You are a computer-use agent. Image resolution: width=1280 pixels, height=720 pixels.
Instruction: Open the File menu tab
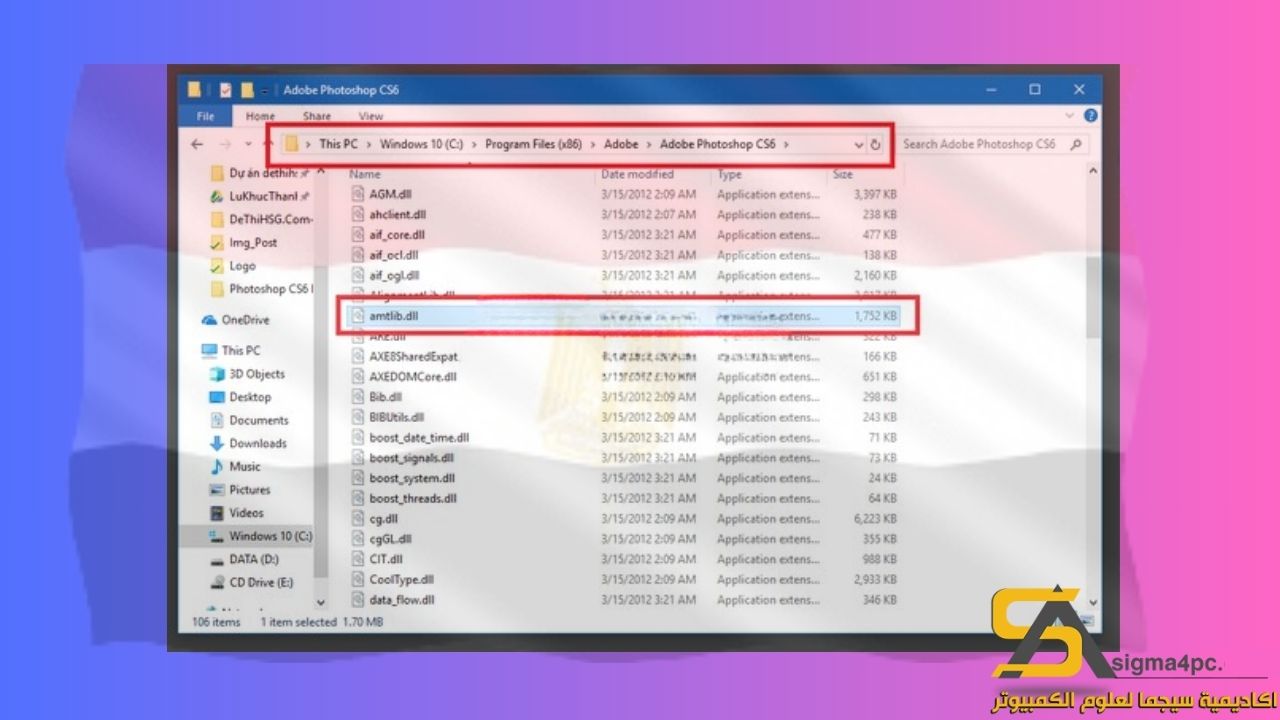[x=205, y=116]
